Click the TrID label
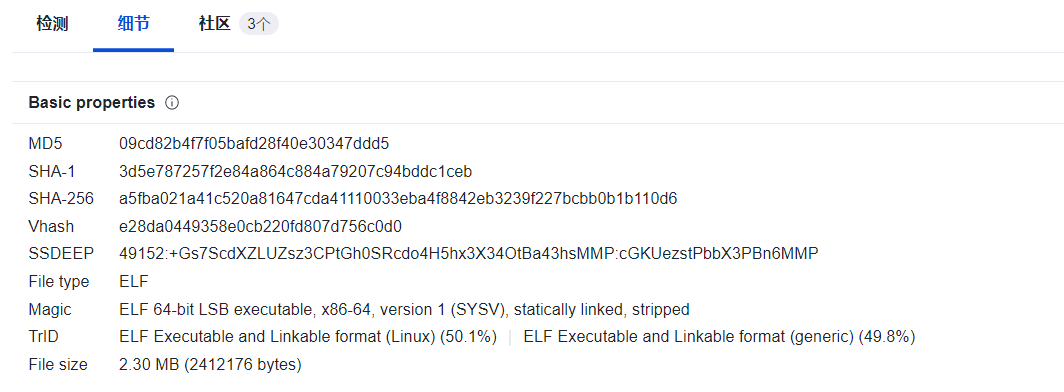The width and height of the screenshot is (1064, 392). (44, 337)
